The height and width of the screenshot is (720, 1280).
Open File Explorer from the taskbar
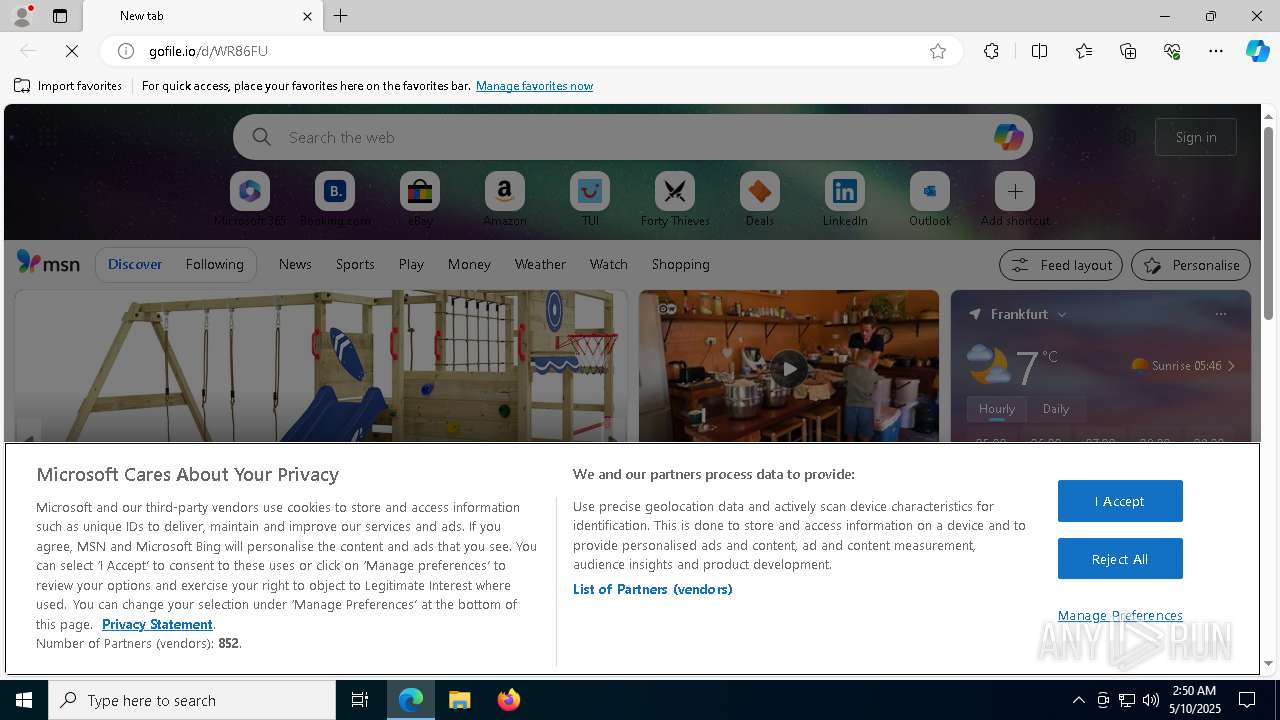tap(460, 700)
